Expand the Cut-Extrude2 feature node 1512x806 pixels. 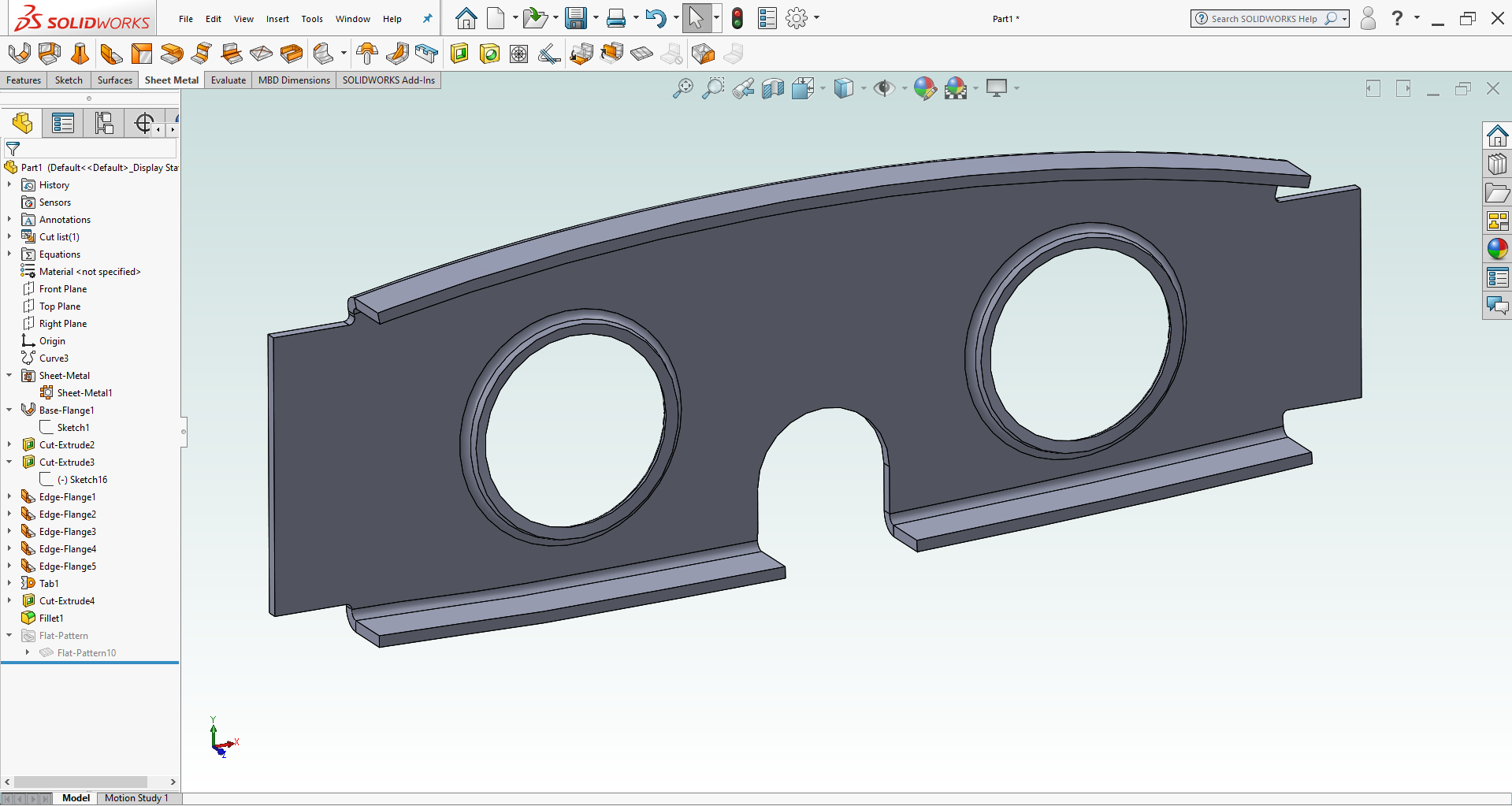point(9,445)
